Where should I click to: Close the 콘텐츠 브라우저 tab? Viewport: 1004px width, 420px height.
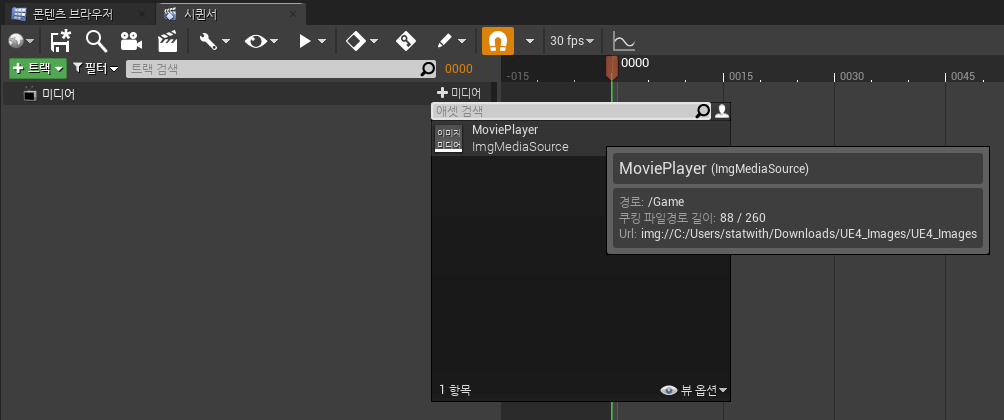pyautogui.click(x=141, y=14)
